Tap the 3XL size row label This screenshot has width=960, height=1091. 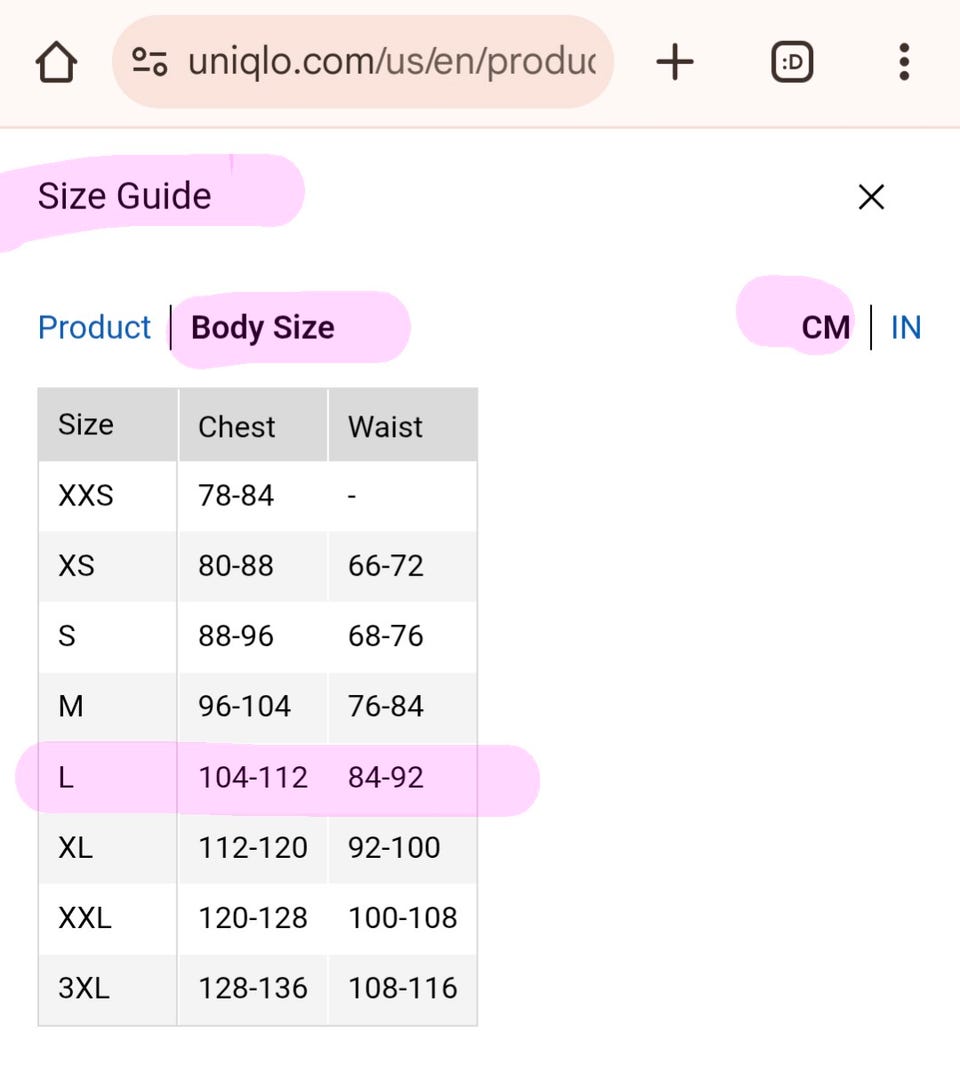tap(83, 988)
